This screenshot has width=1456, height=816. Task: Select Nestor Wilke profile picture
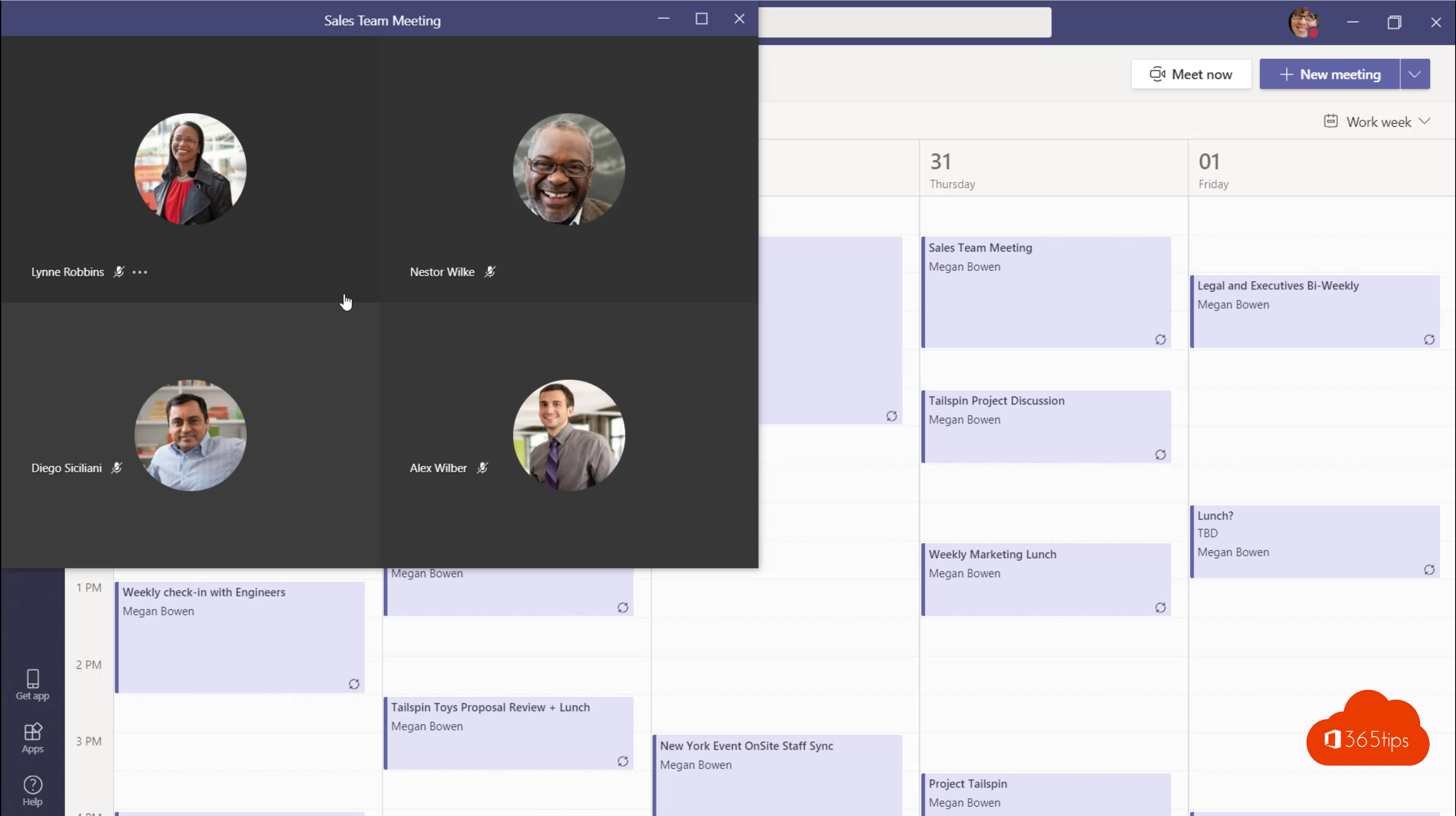(x=569, y=169)
